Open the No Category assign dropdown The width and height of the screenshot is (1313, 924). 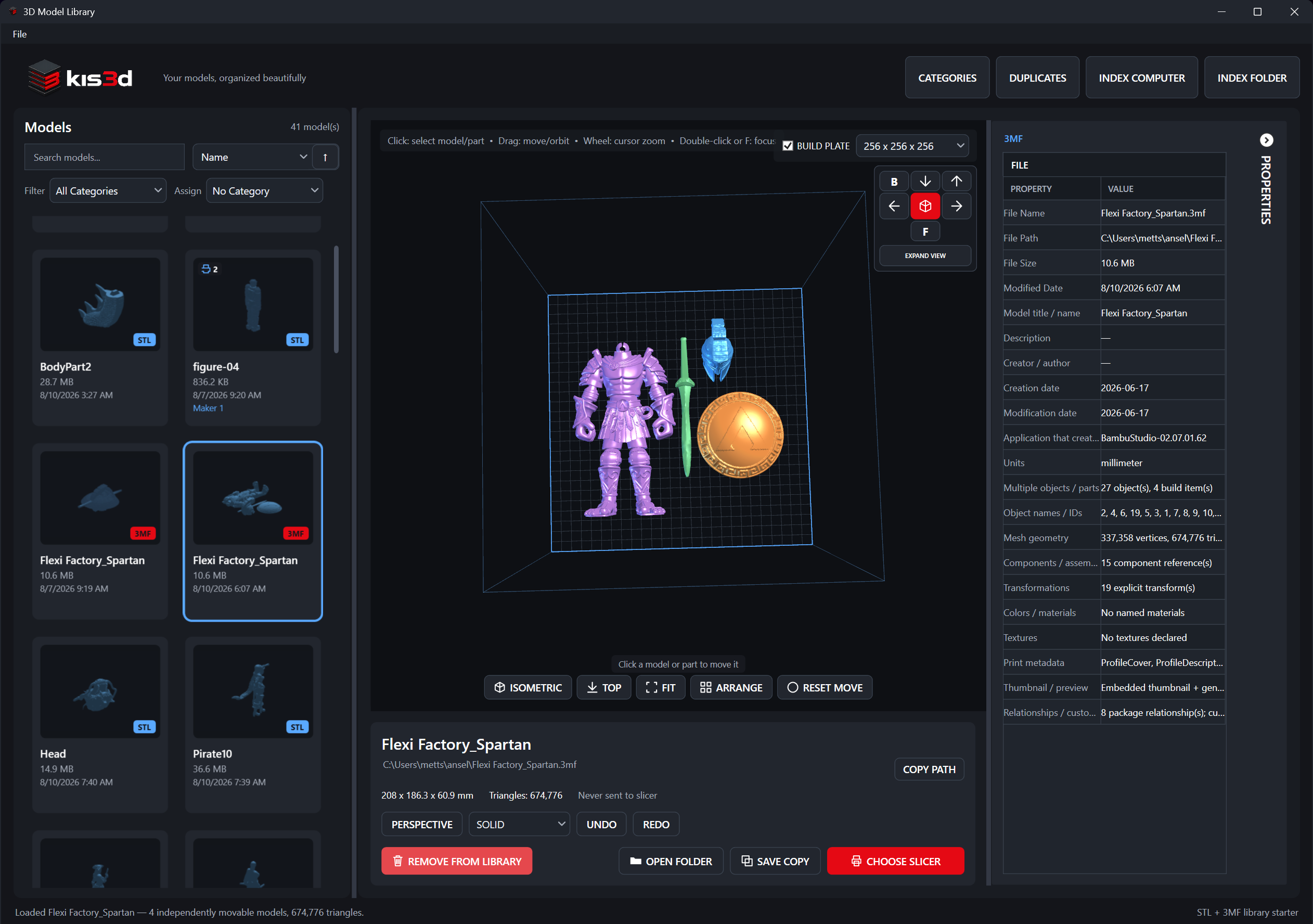(264, 190)
